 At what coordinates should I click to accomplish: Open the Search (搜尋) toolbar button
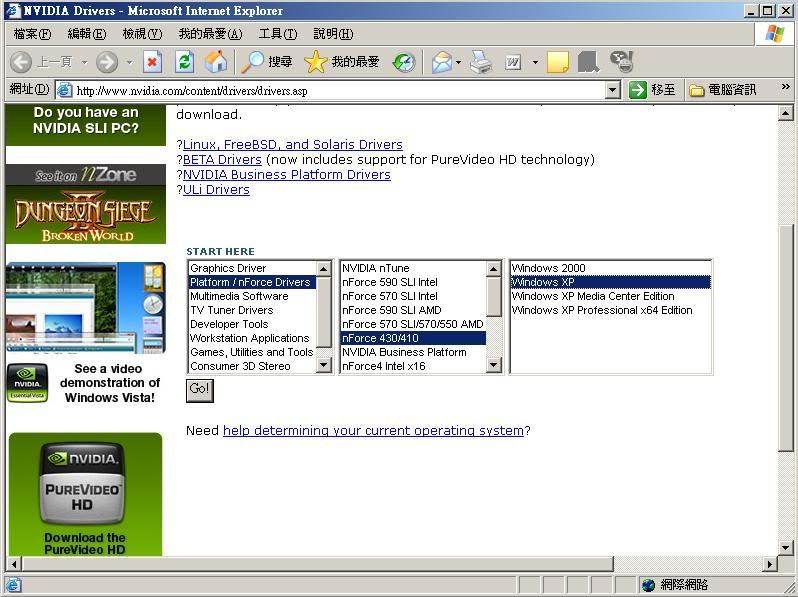pyautogui.click(x=267, y=62)
